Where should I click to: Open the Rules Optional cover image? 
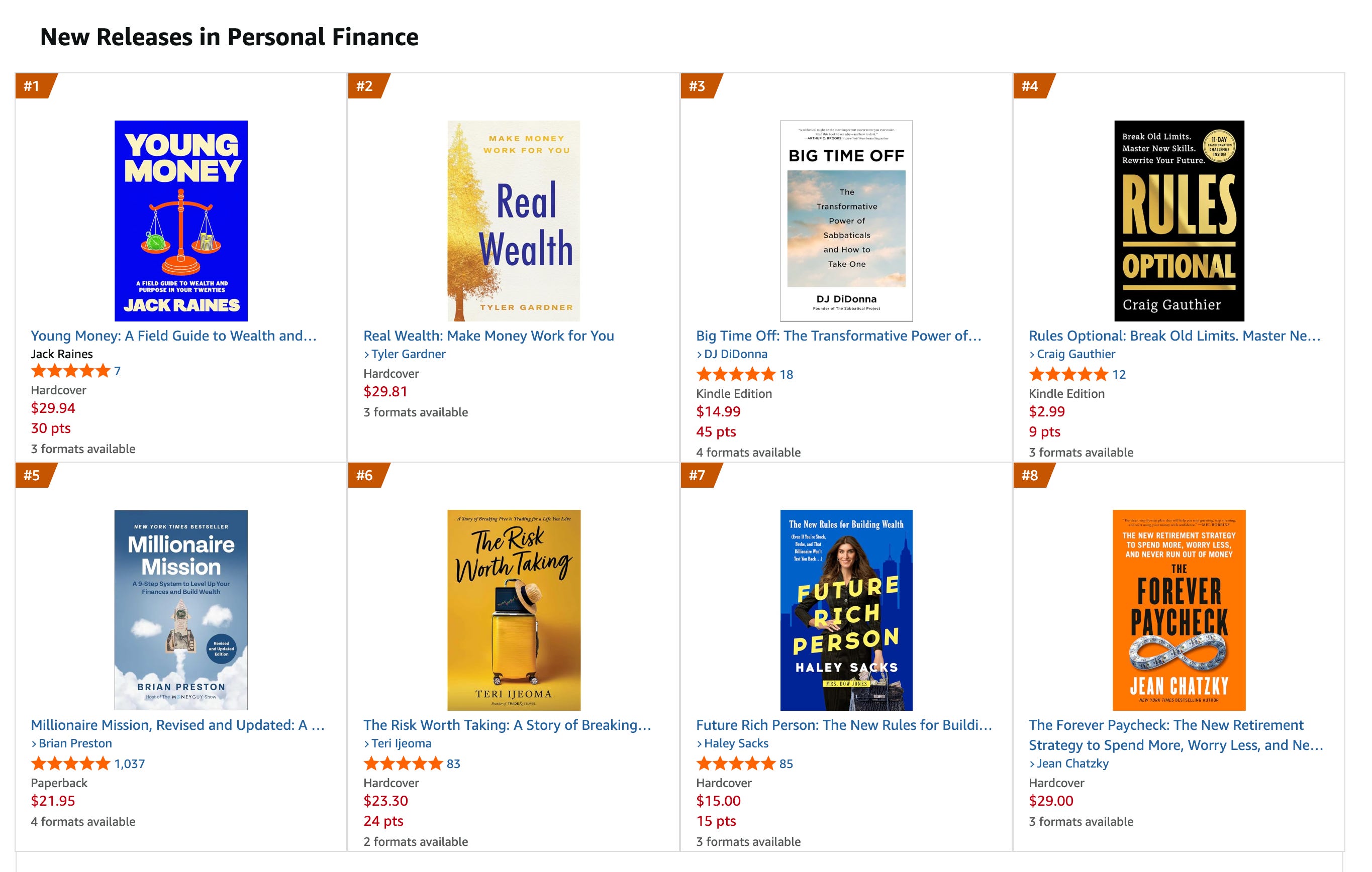pos(1179,221)
